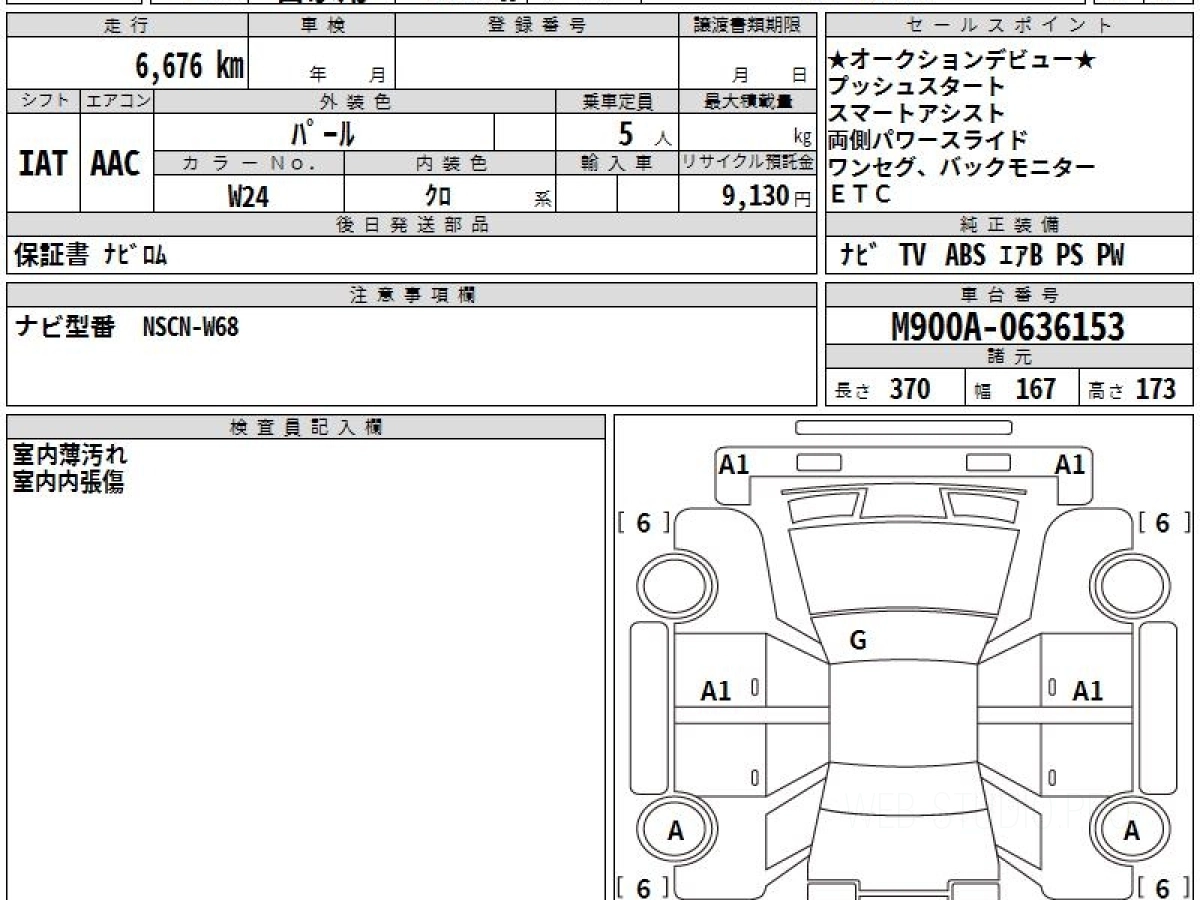Click the A1 mark at top-right of car diagram
Viewport: 1200px width, 900px height.
[1070, 465]
